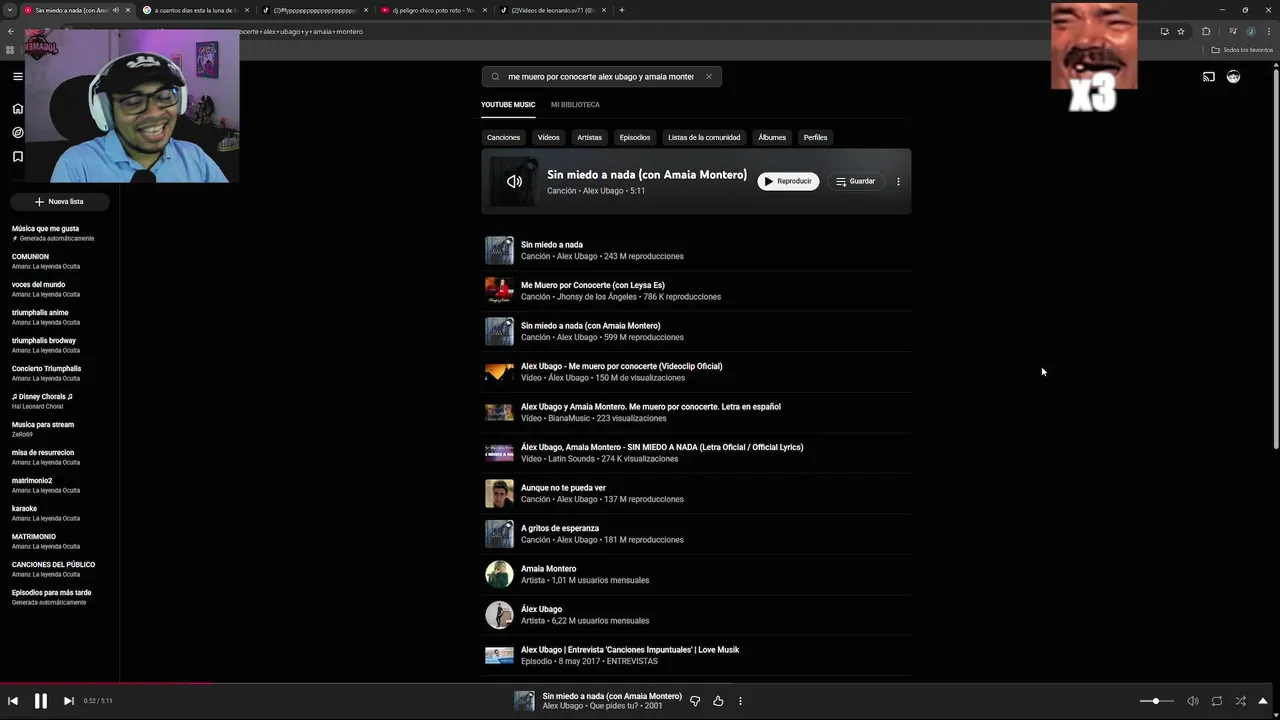1280x720 pixels.
Task: Go to Home in the sidebar
Action: 17,108
